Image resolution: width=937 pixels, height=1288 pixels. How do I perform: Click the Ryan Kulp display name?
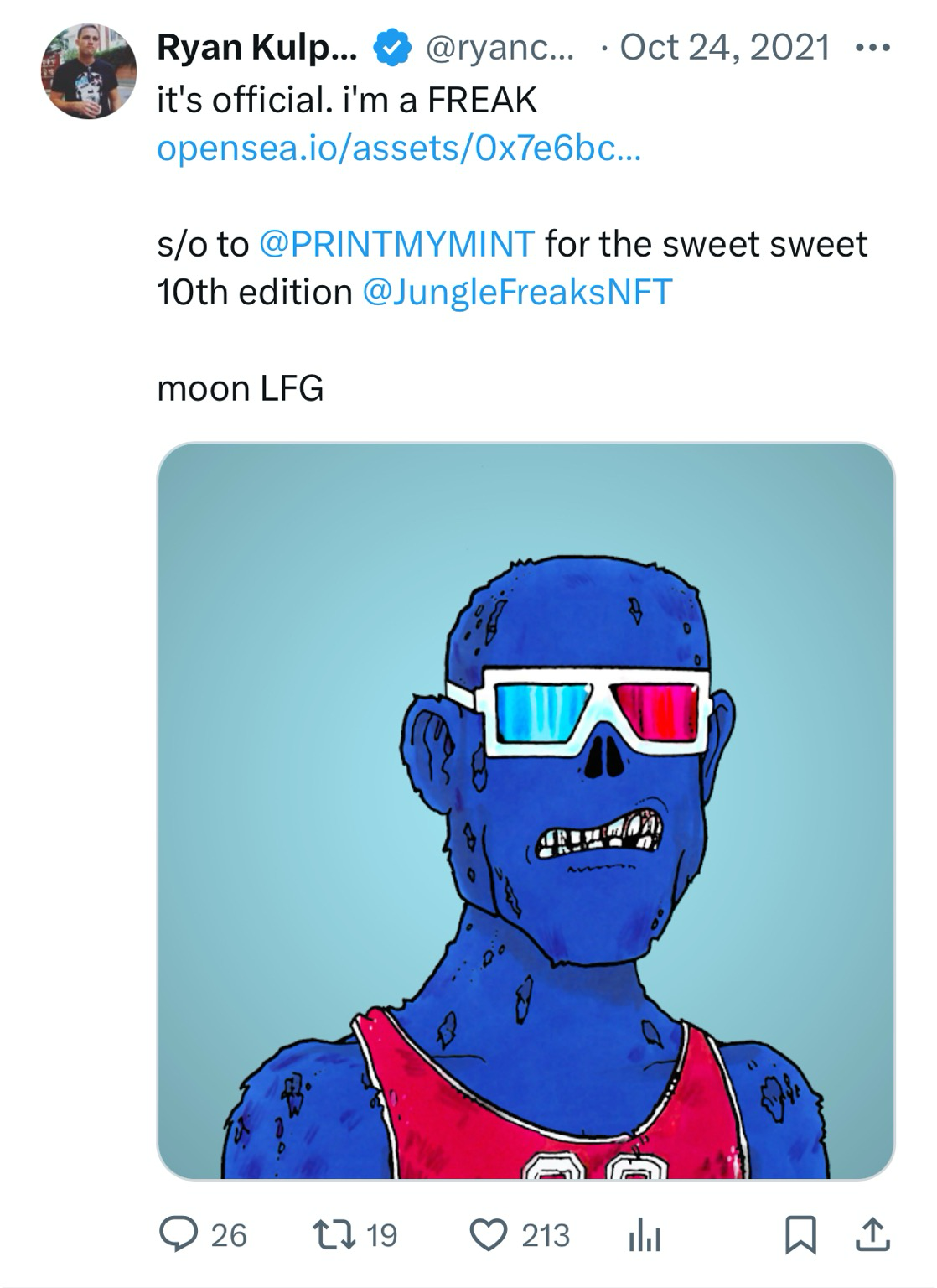tap(256, 48)
